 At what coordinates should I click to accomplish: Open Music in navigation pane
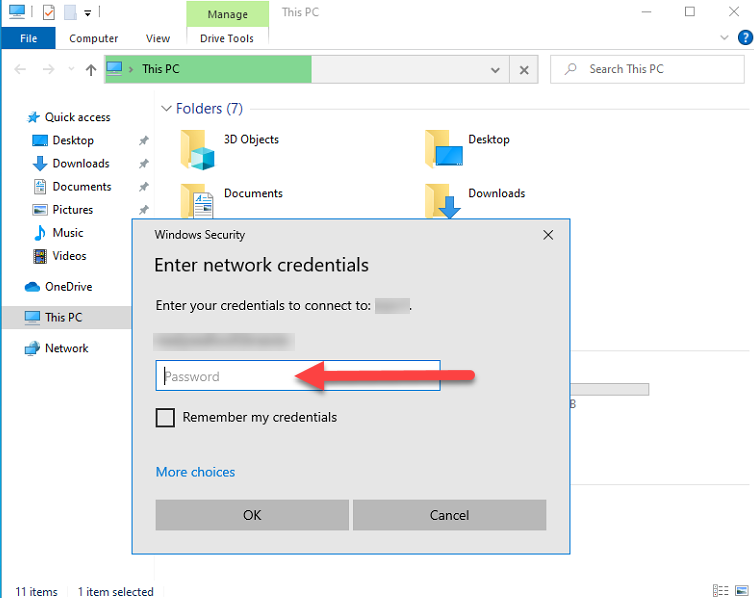pyautogui.click(x=68, y=233)
